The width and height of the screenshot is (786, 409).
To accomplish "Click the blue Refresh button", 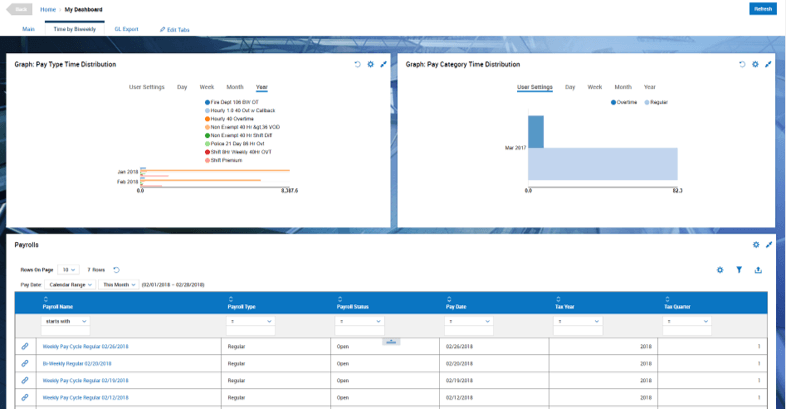I will pyautogui.click(x=763, y=9).
